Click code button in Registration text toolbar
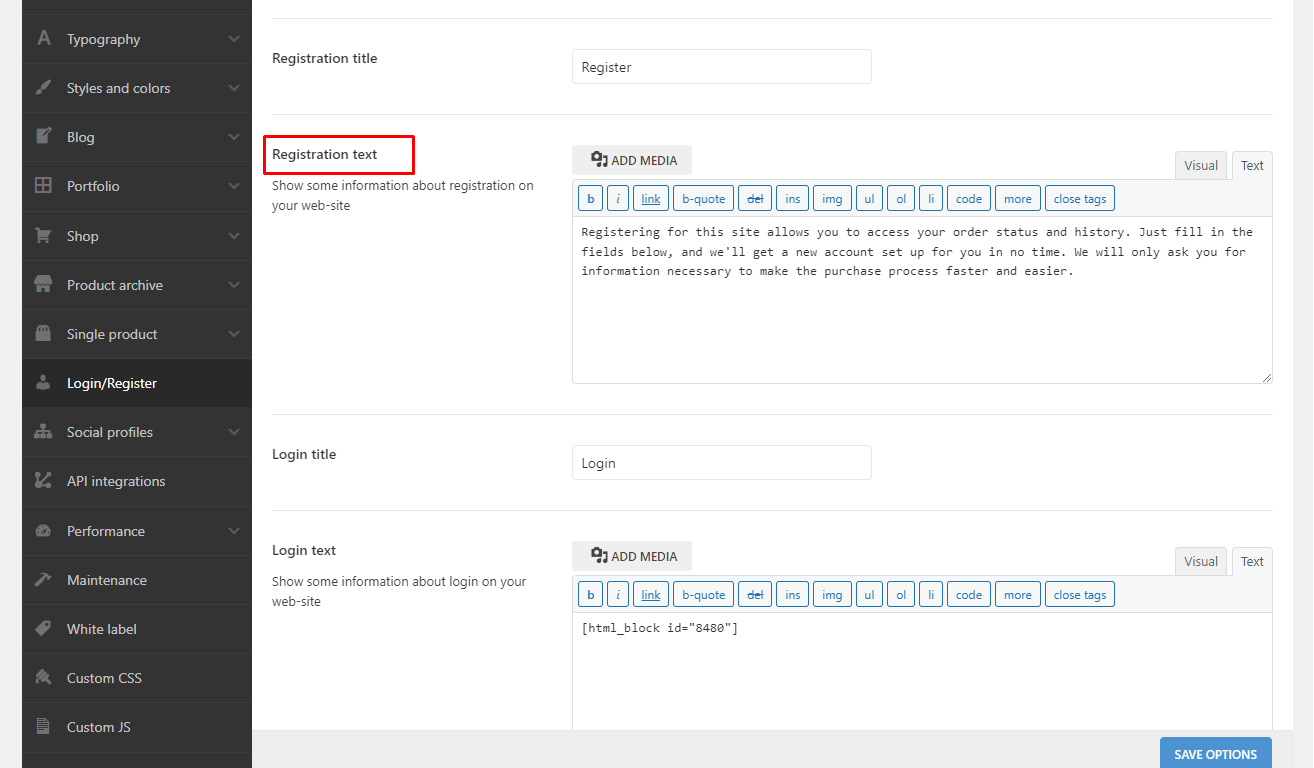The height and width of the screenshot is (768, 1314). pos(969,199)
